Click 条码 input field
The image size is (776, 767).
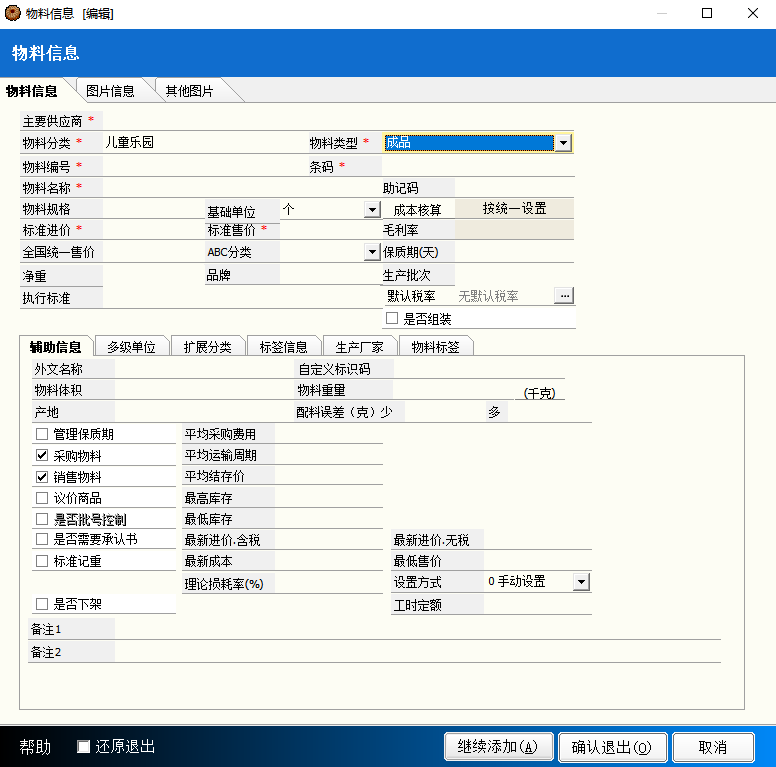(478, 167)
